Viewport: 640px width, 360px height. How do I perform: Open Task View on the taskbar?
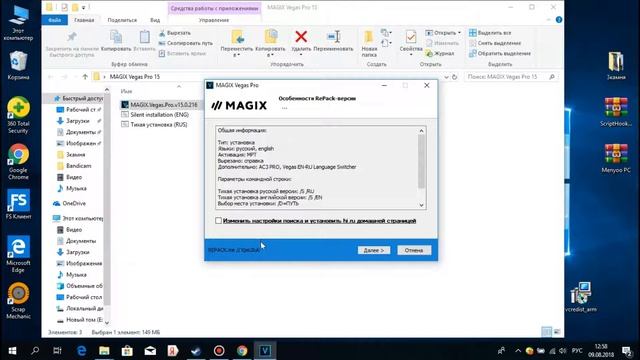(x=58, y=351)
